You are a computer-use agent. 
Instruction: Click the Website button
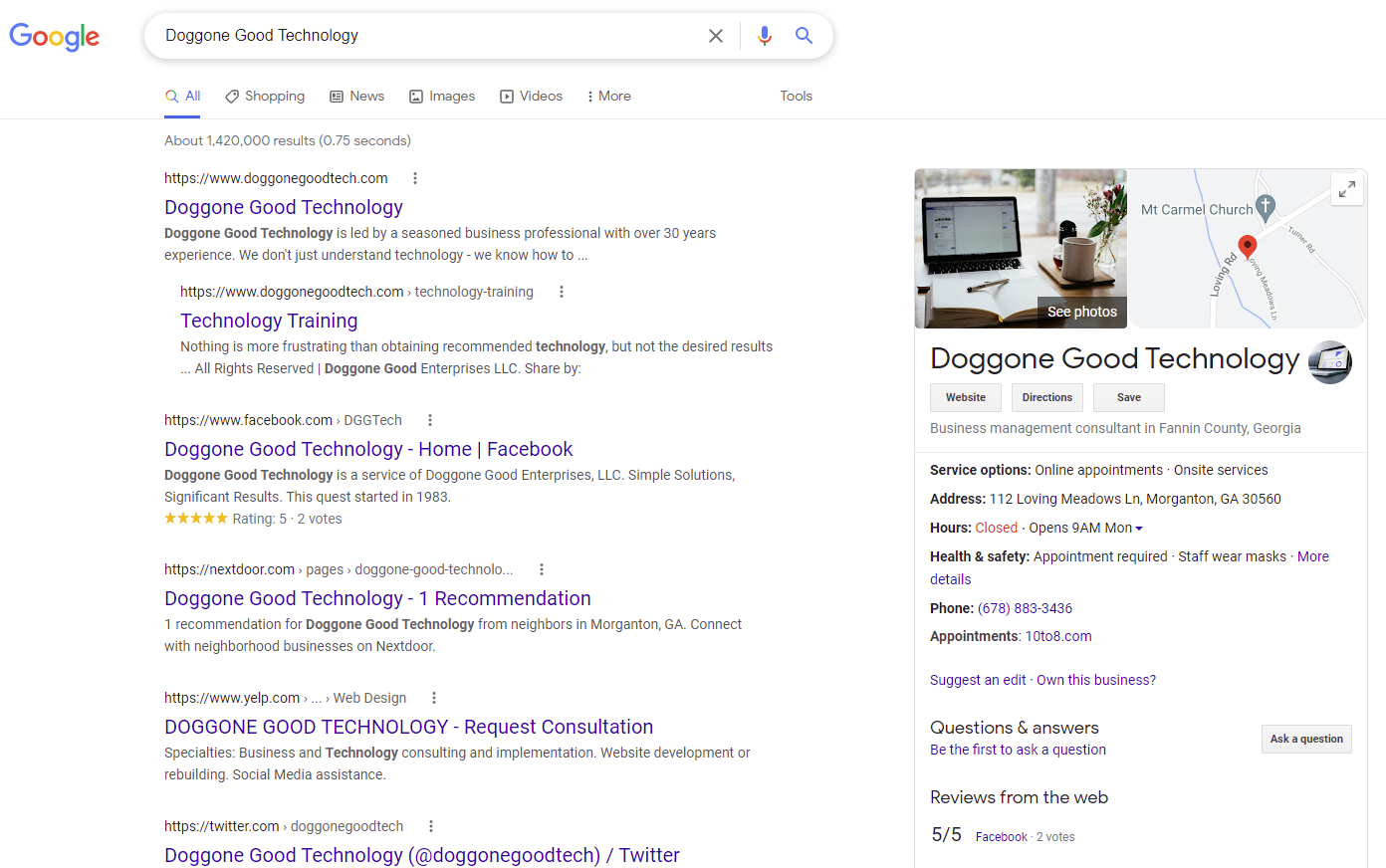point(966,397)
